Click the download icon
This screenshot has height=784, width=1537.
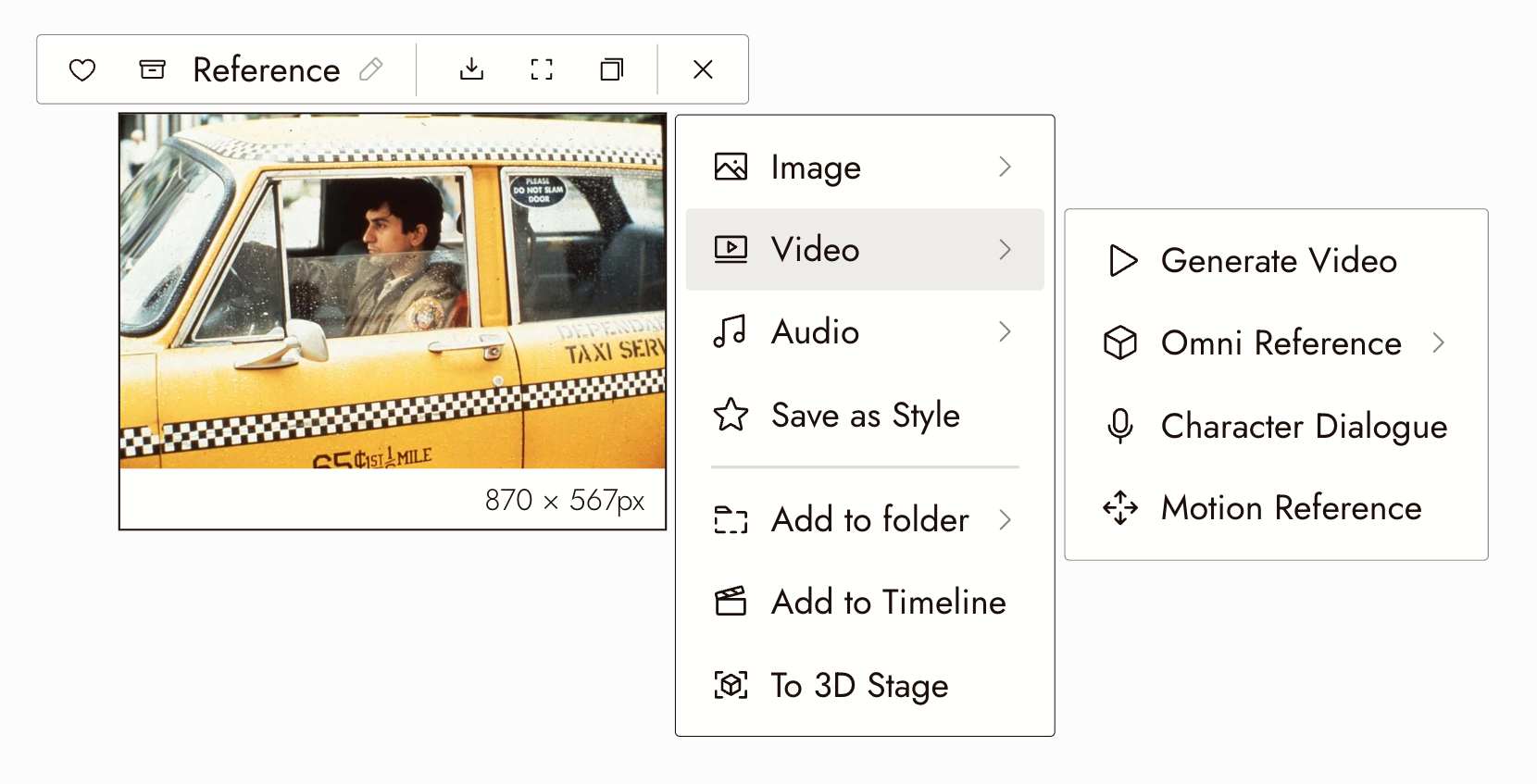(x=472, y=69)
